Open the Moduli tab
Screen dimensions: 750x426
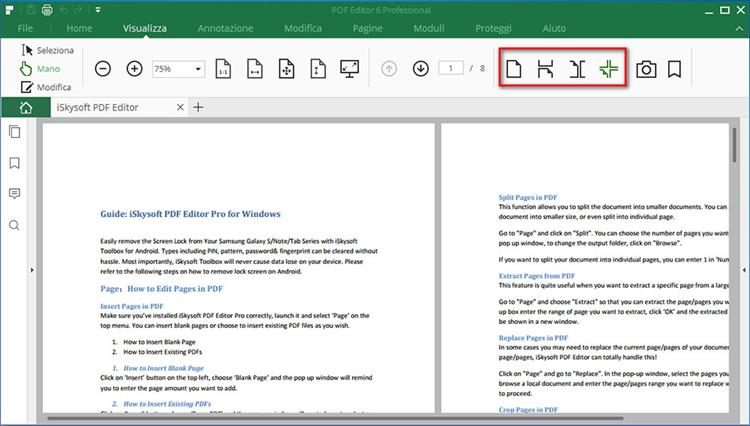pyautogui.click(x=429, y=28)
